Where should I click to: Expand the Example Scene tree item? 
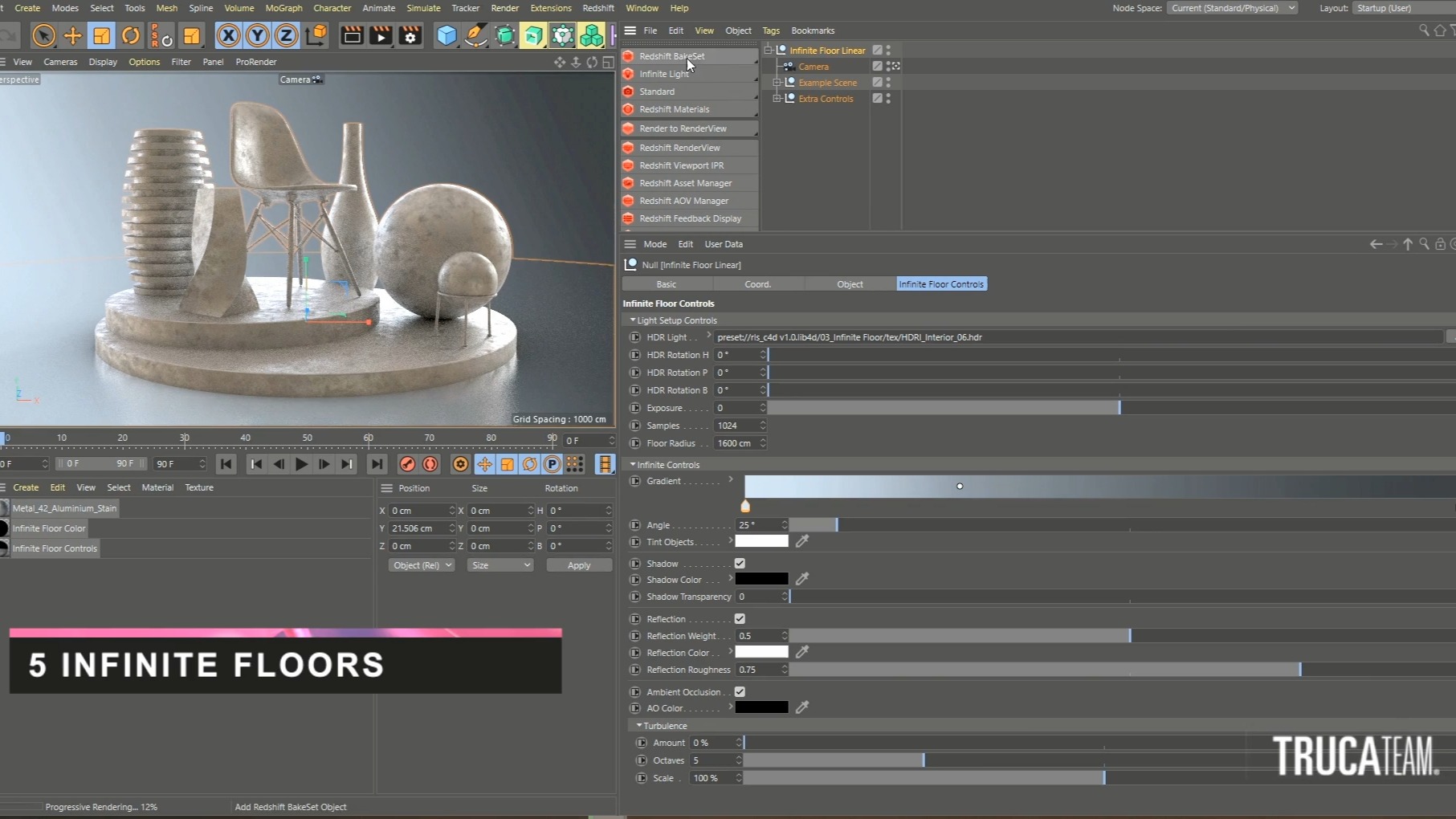(x=777, y=83)
